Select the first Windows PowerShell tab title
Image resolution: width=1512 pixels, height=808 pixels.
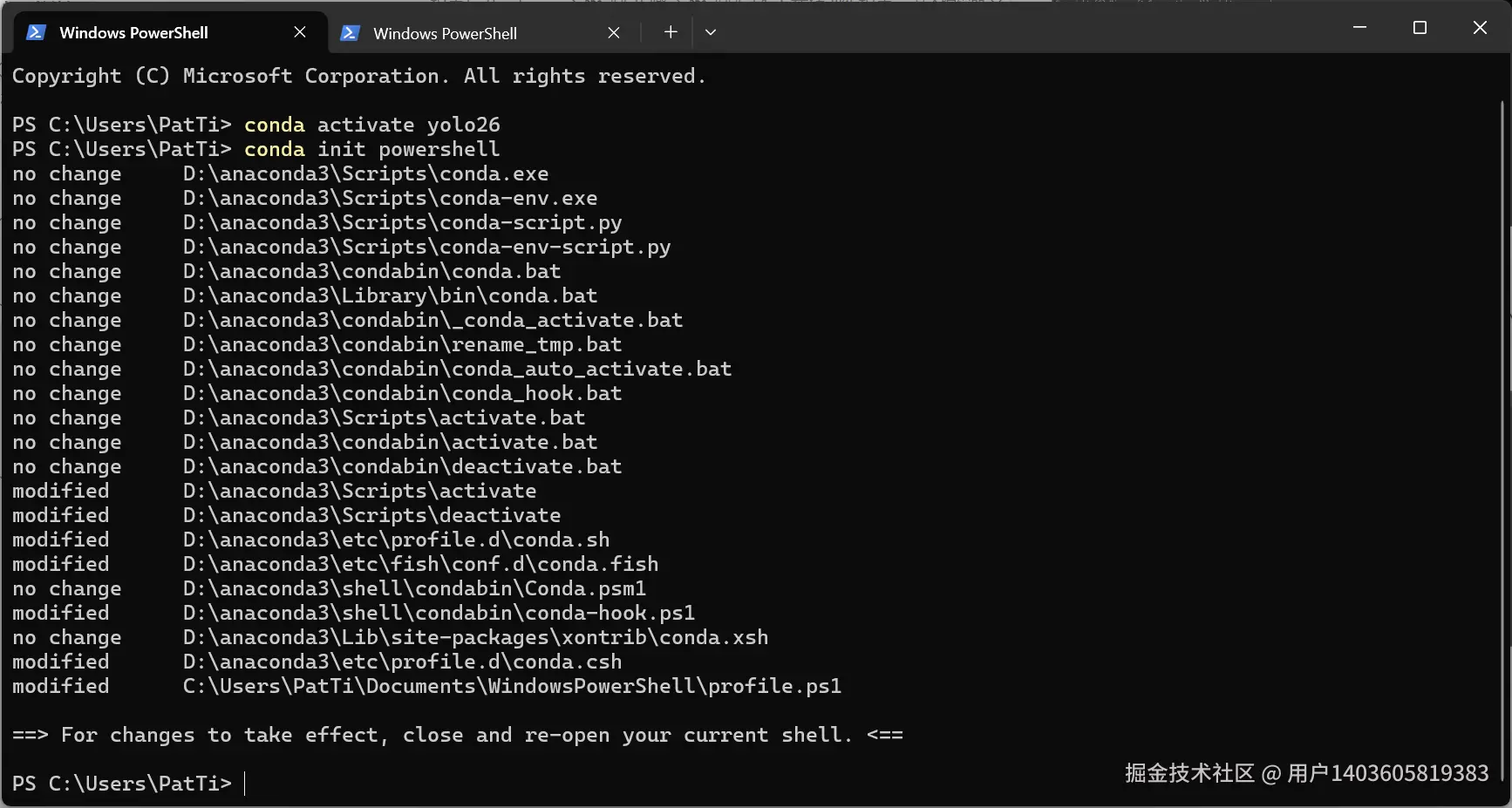point(133,32)
